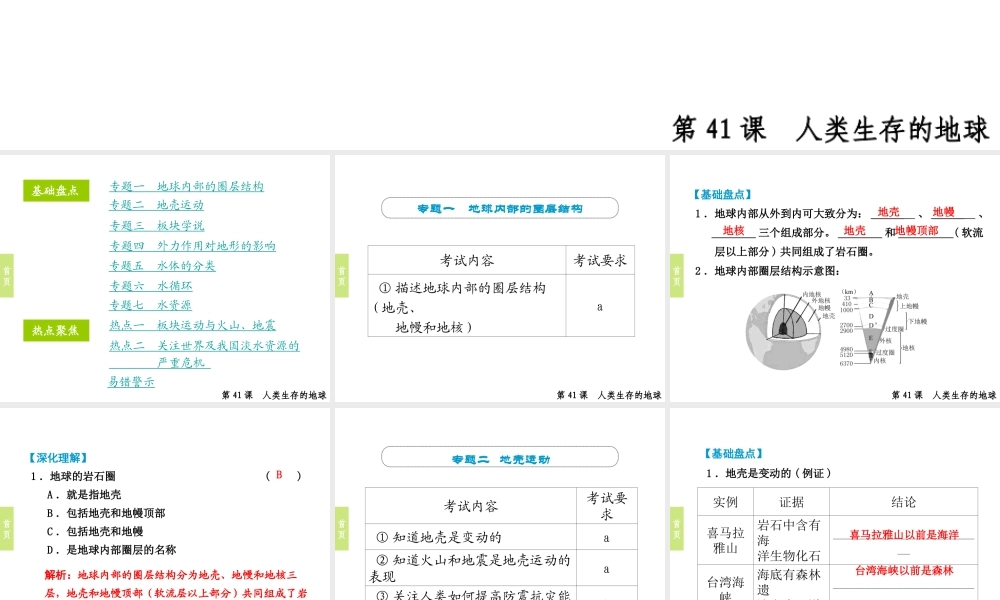Click 首页 tab on the contents slide
1000x600 pixels.
(6, 275)
